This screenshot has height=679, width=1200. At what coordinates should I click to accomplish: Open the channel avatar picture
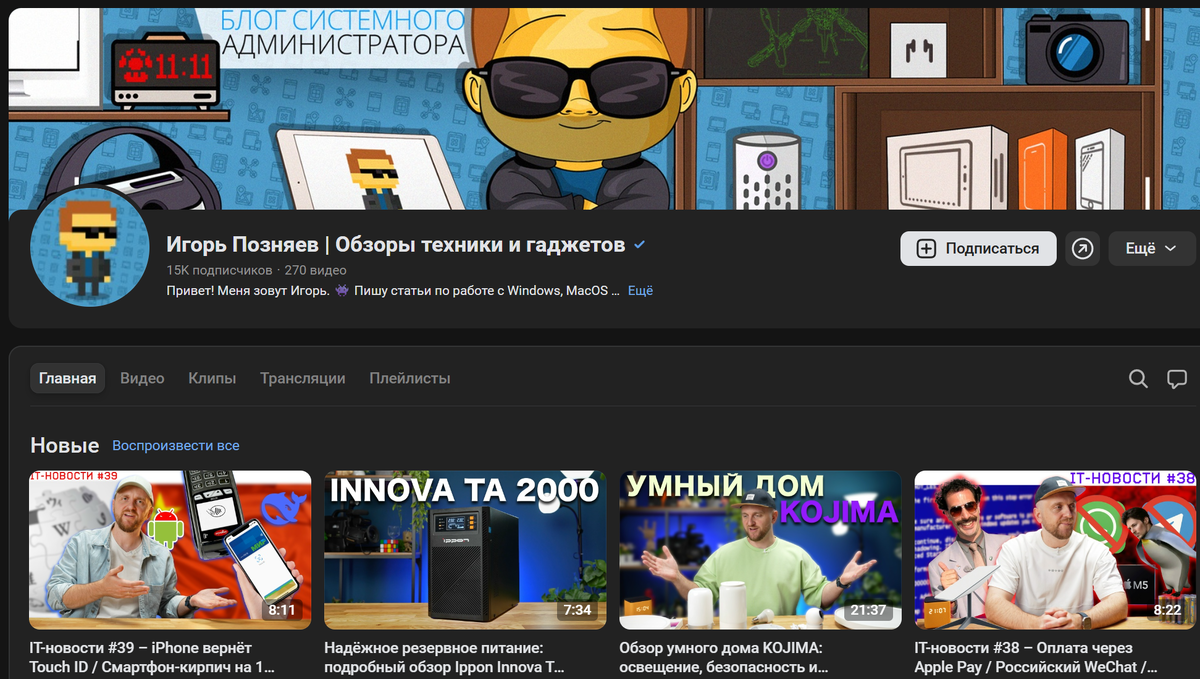[x=89, y=246]
